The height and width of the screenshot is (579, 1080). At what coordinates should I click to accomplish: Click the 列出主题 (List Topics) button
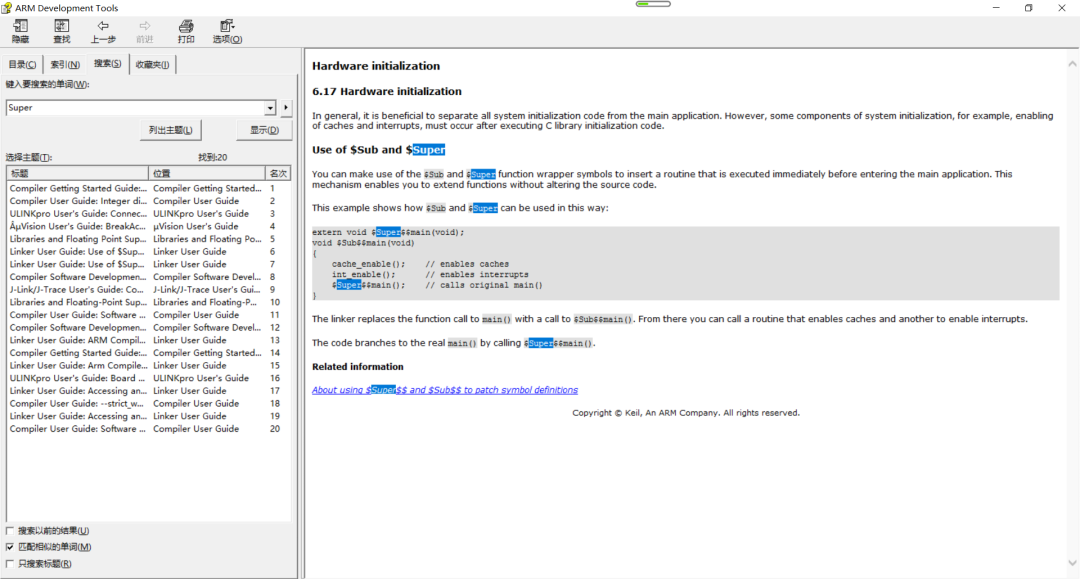[x=170, y=130]
